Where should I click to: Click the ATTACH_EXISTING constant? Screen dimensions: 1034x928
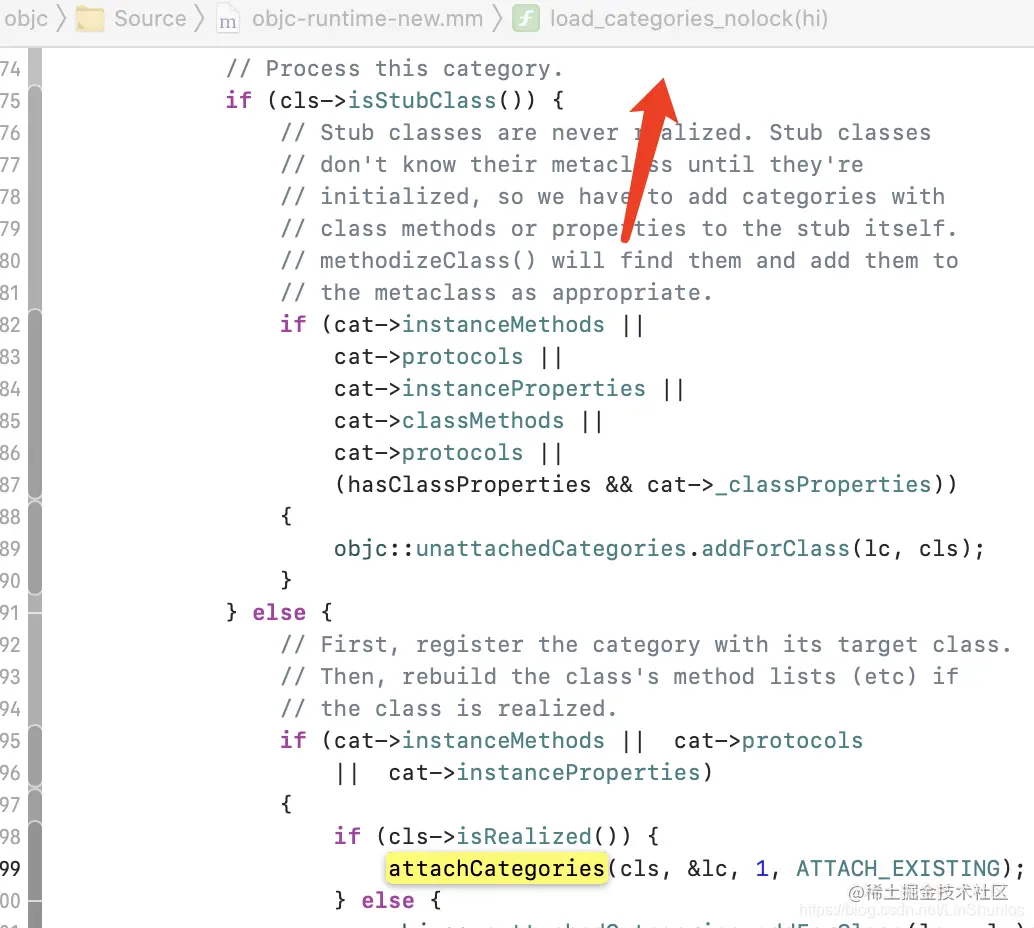[898, 869]
